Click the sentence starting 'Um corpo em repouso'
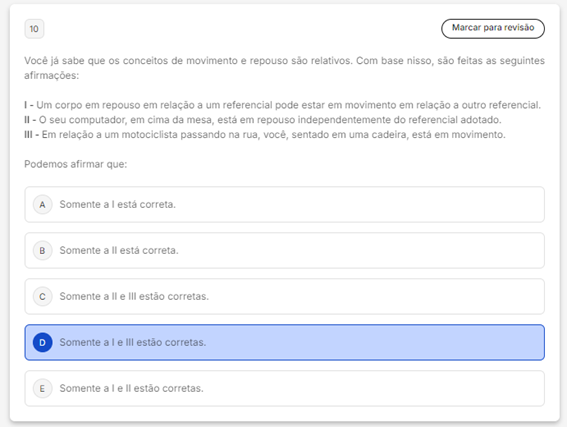The image size is (567, 427). 289,105
